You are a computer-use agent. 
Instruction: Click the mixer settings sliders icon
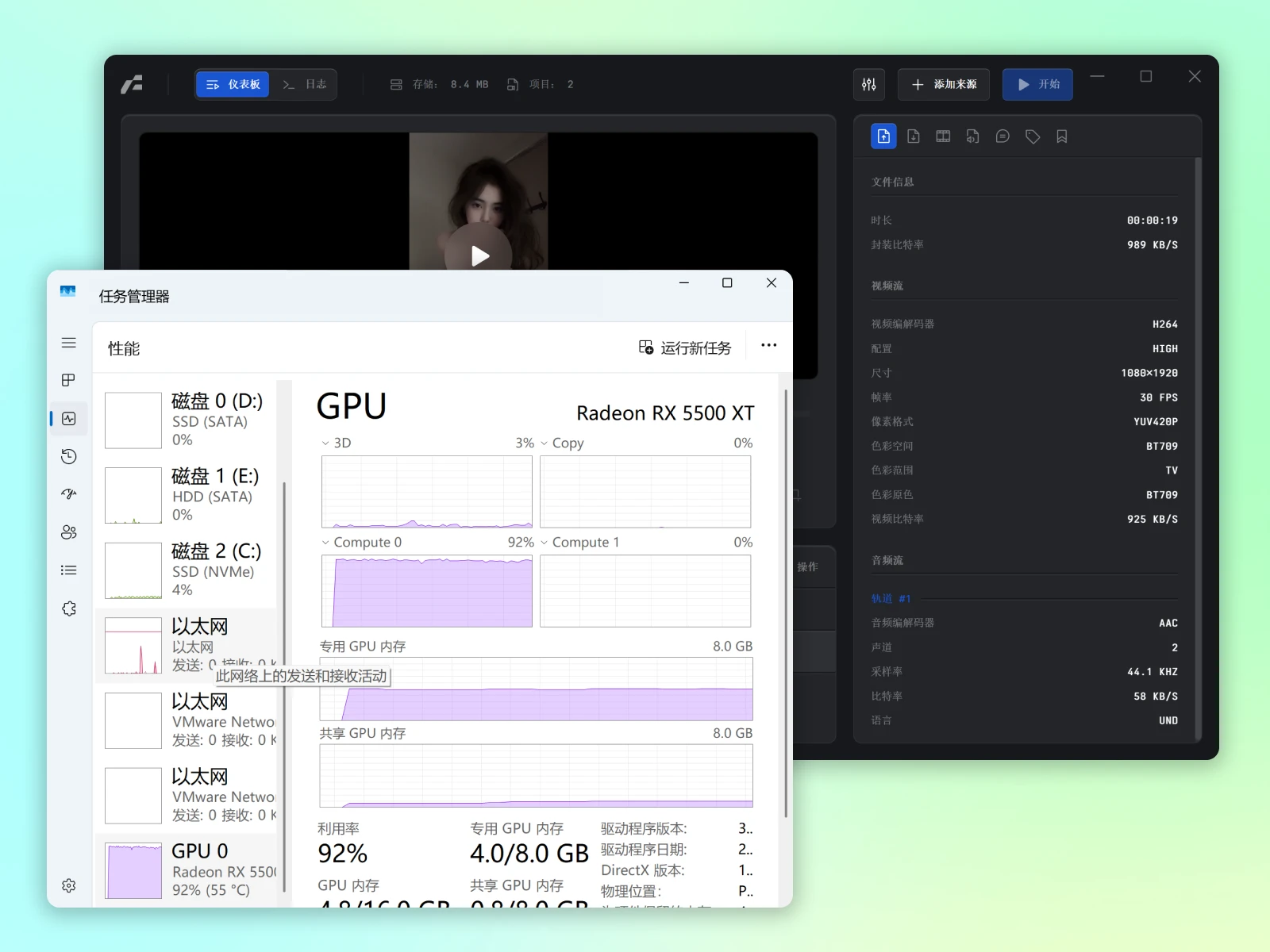pyautogui.click(x=869, y=84)
